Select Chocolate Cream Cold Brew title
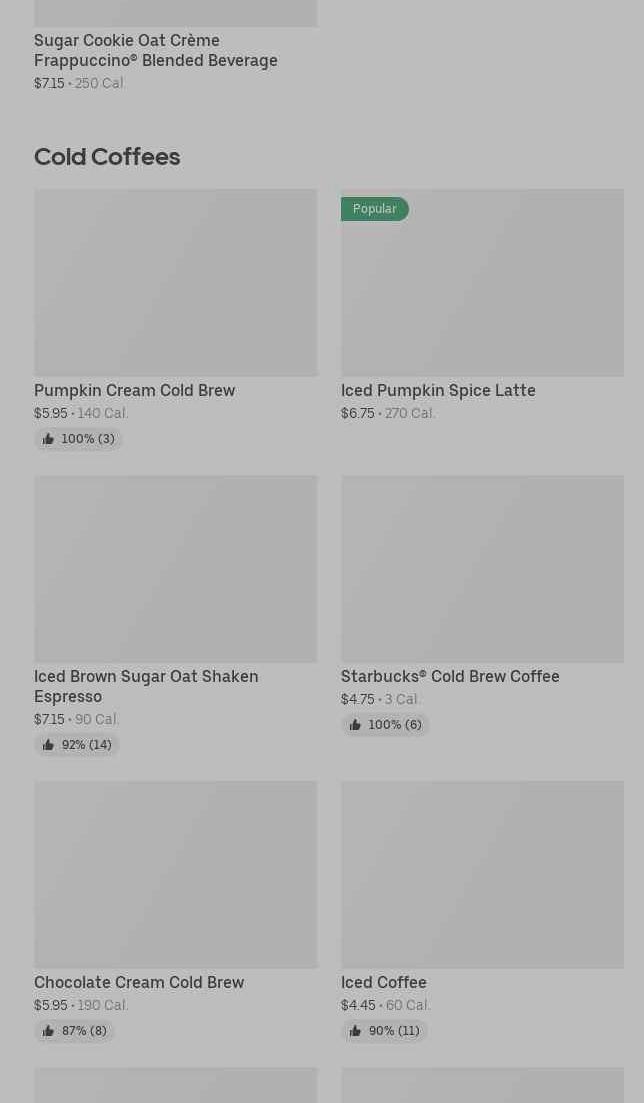Viewport: 644px width, 1103px height. pos(139,982)
